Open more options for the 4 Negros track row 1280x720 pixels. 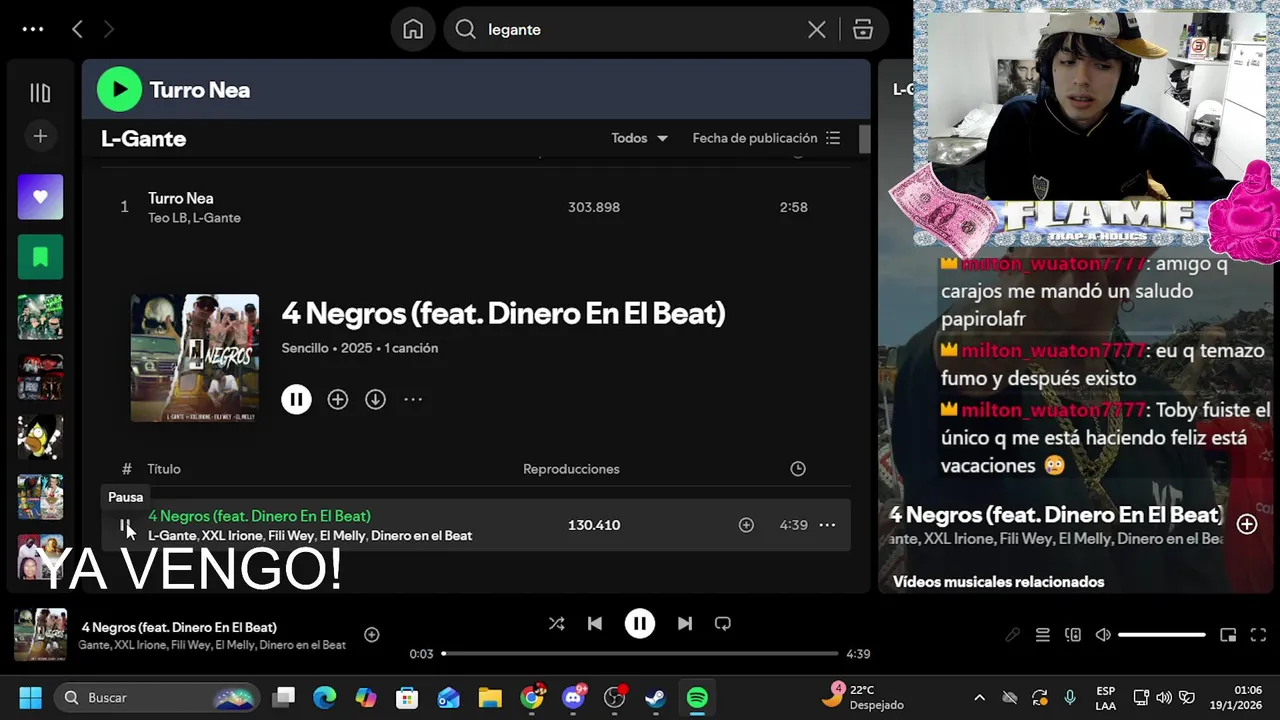coord(827,525)
